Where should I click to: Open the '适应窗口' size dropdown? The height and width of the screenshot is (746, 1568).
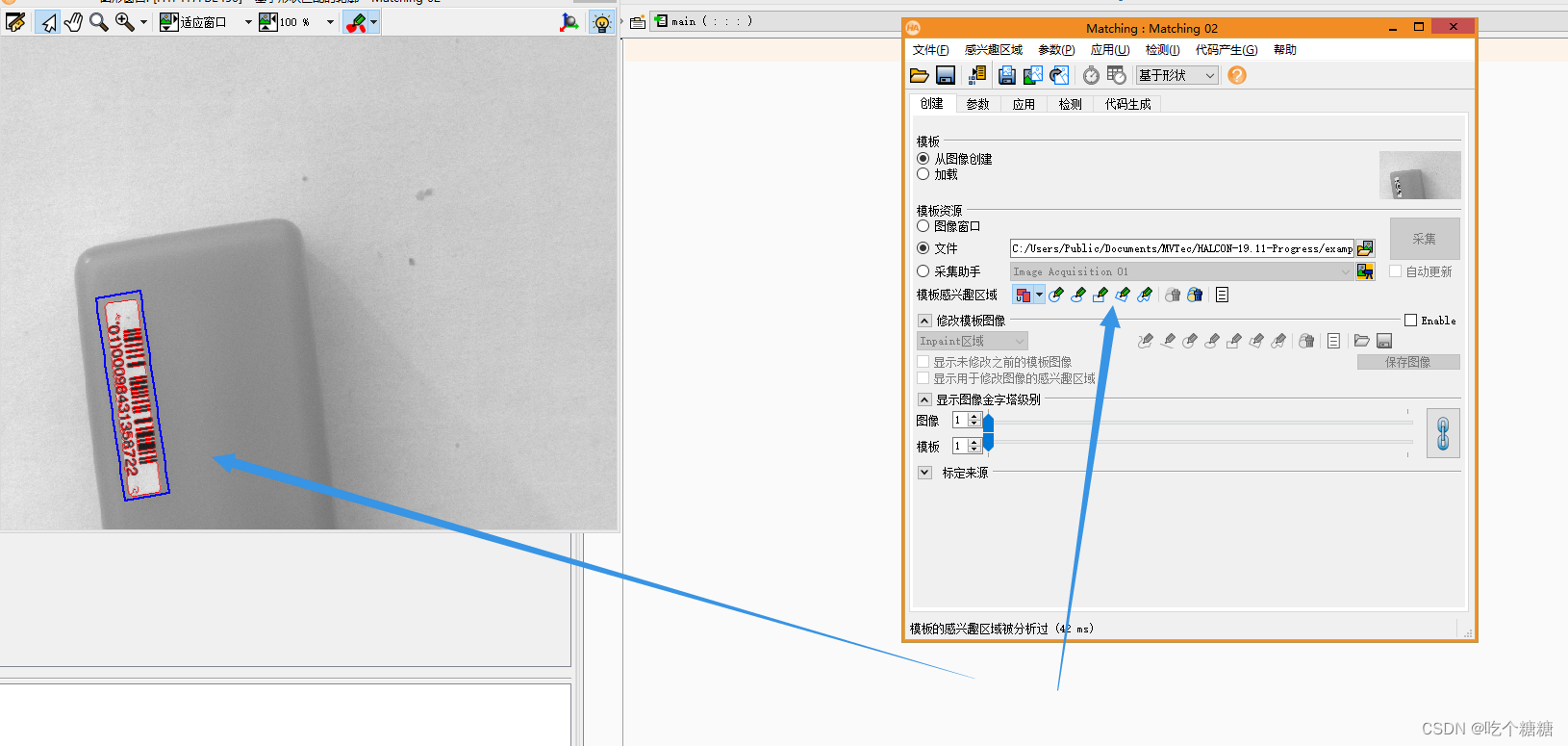(x=248, y=21)
